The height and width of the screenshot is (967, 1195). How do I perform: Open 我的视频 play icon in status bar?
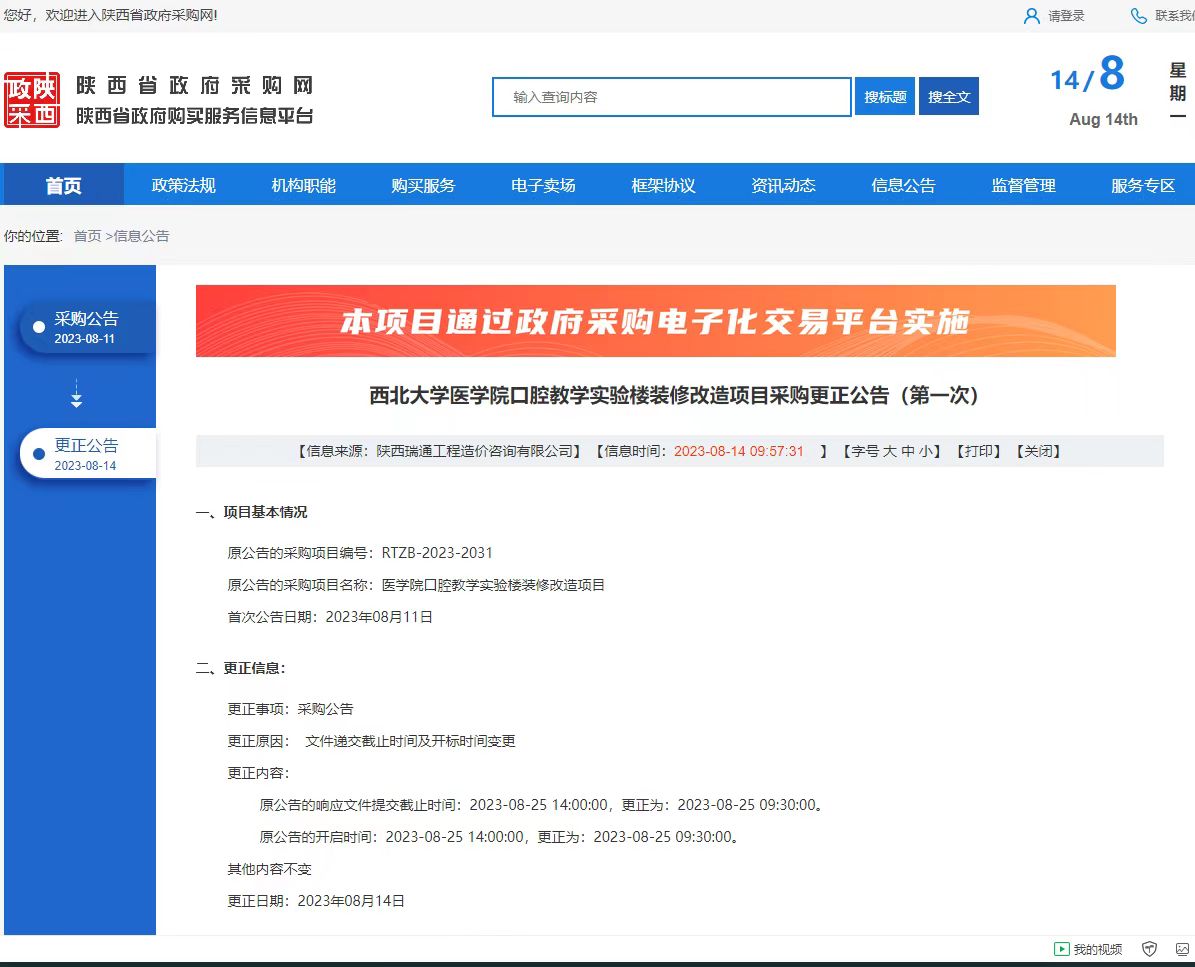click(x=1061, y=949)
